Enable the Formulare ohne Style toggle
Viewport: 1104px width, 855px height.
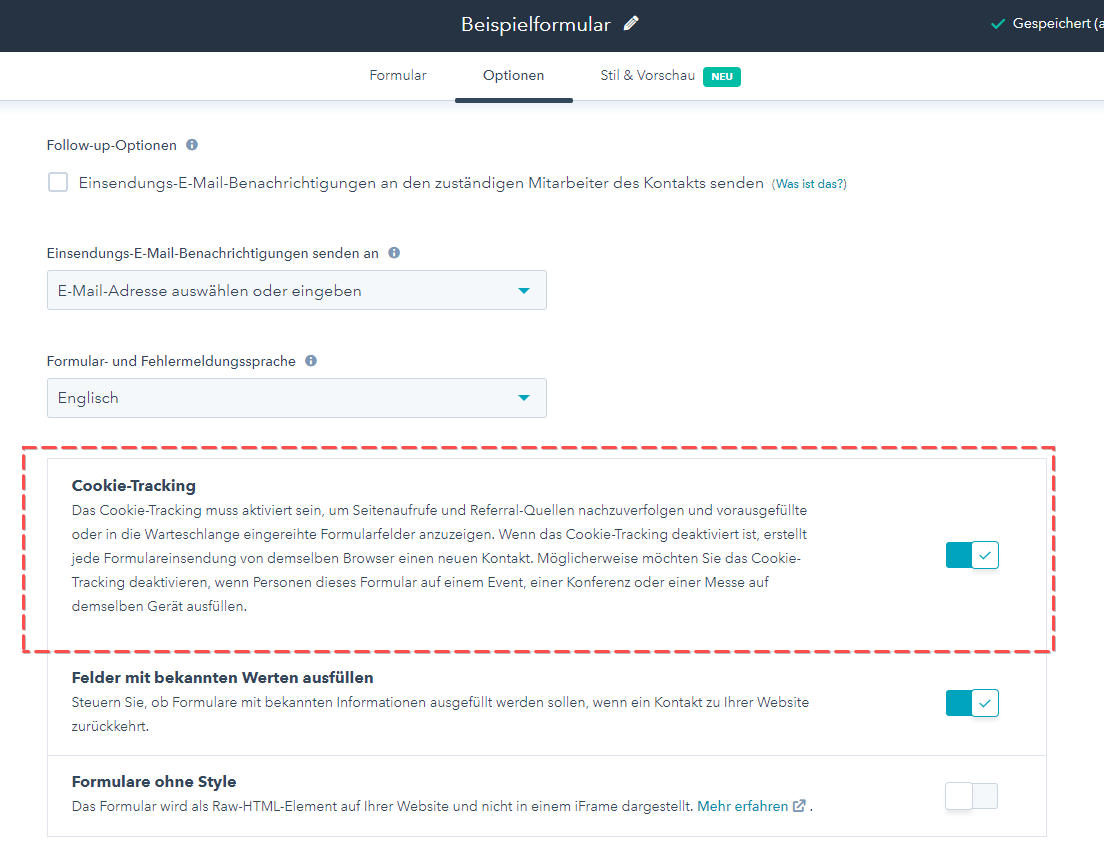click(972, 796)
